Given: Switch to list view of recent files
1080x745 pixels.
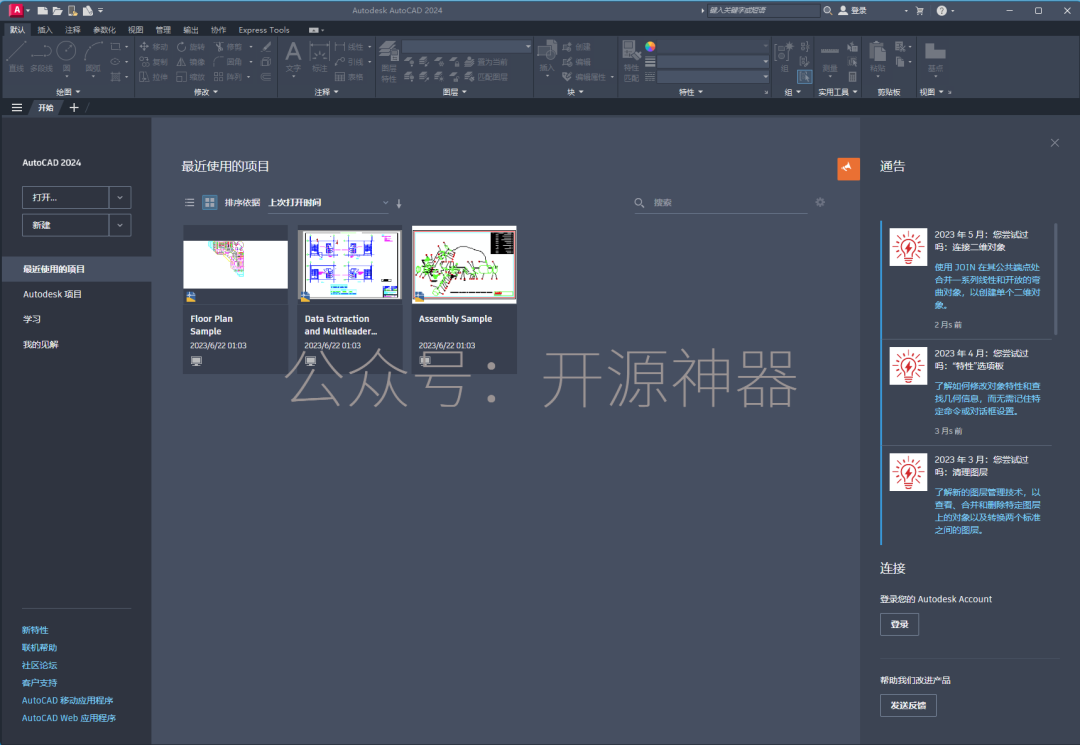Looking at the screenshot, I should coord(189,202).
